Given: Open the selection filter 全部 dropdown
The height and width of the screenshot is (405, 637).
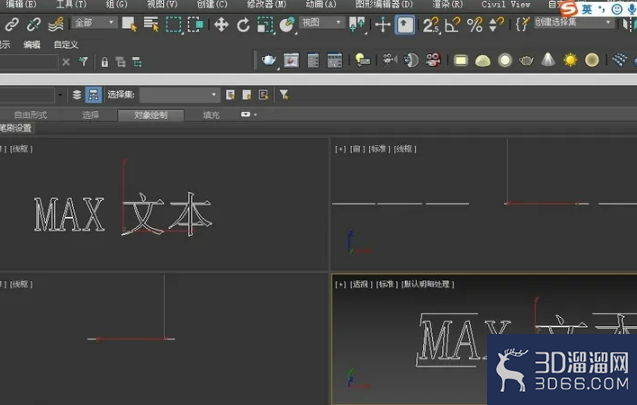Looking at the screenshot, I should click(95, 22).
